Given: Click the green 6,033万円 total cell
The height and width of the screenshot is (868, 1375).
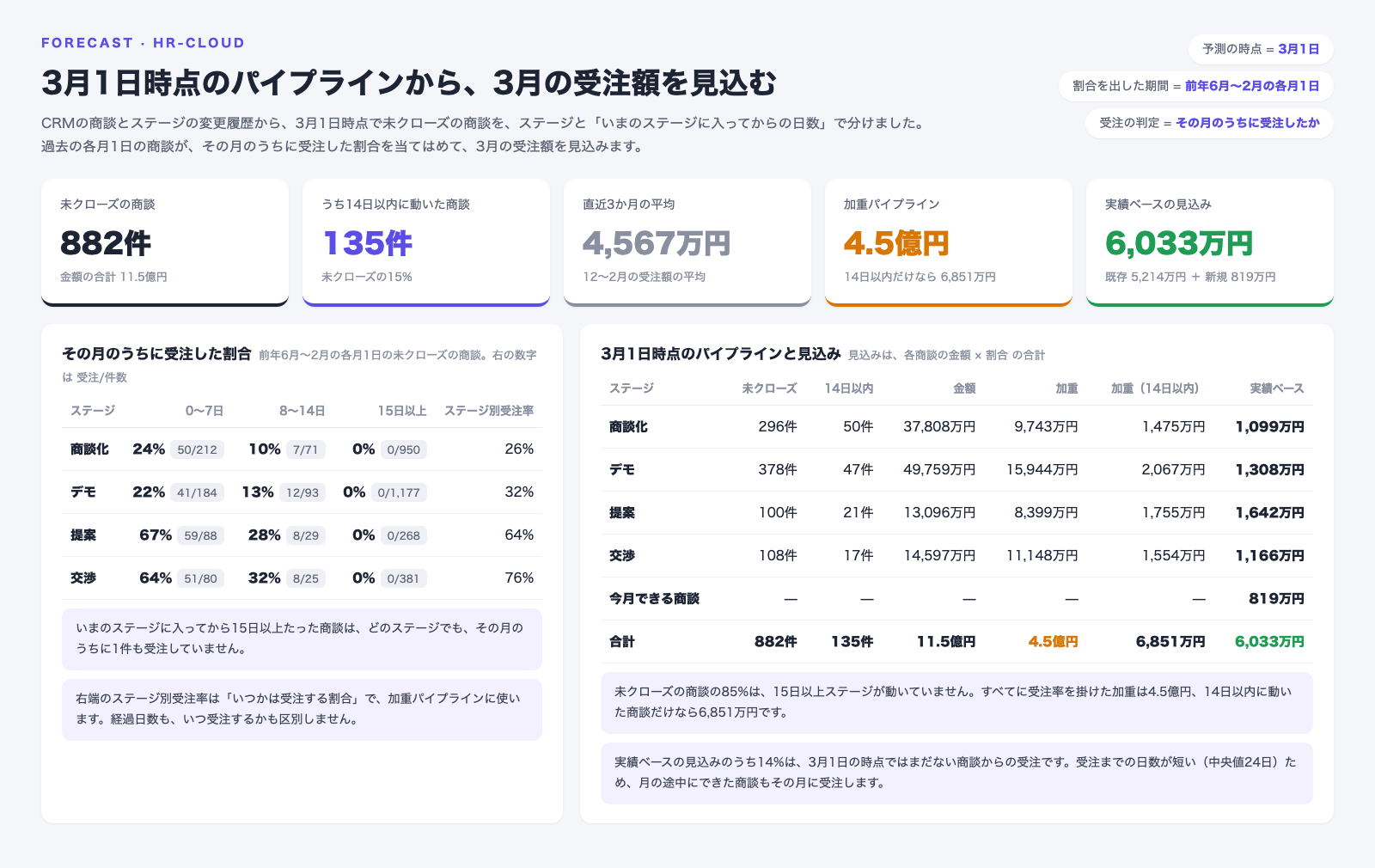Looking at the screenshot, I should tap(1269, 642).
